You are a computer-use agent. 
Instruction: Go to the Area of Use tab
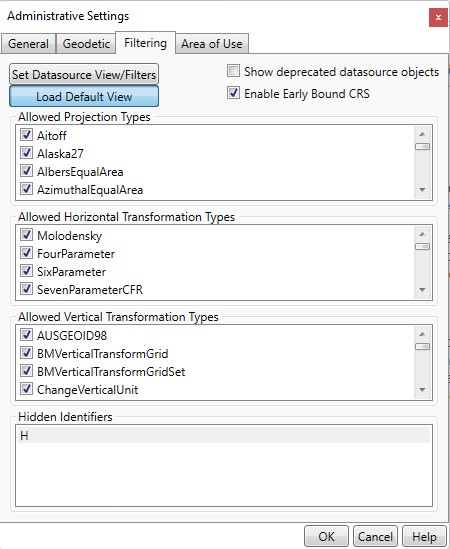click(212, 44)
